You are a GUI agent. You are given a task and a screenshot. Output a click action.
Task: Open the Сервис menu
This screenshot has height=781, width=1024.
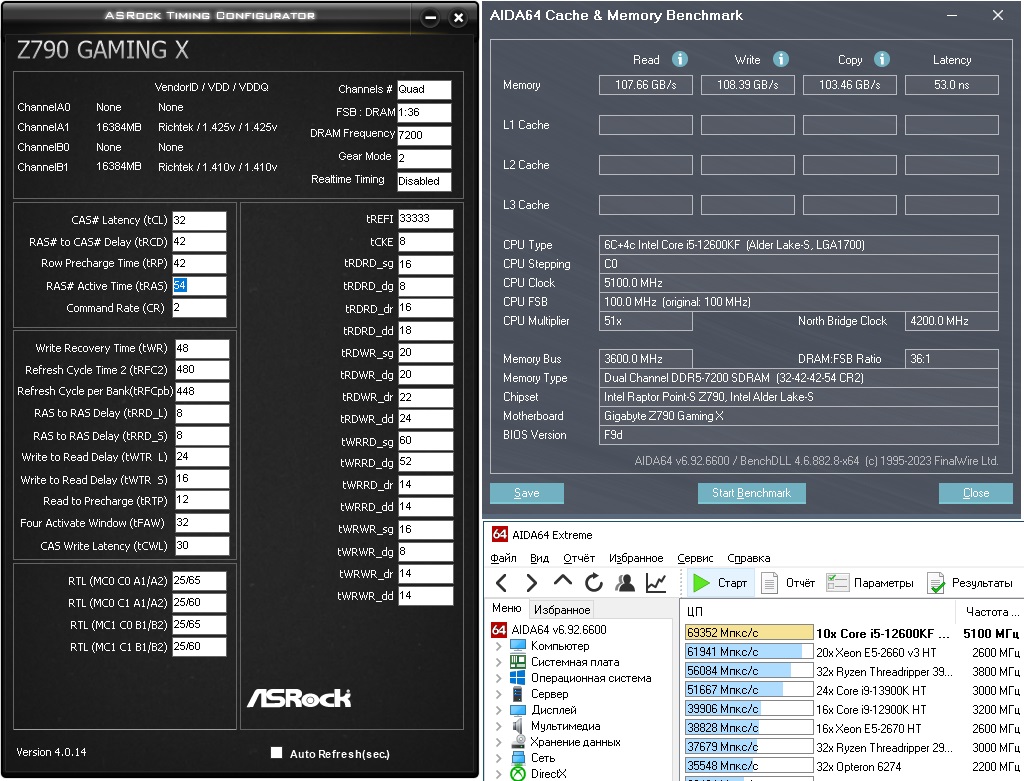(695, 558)
